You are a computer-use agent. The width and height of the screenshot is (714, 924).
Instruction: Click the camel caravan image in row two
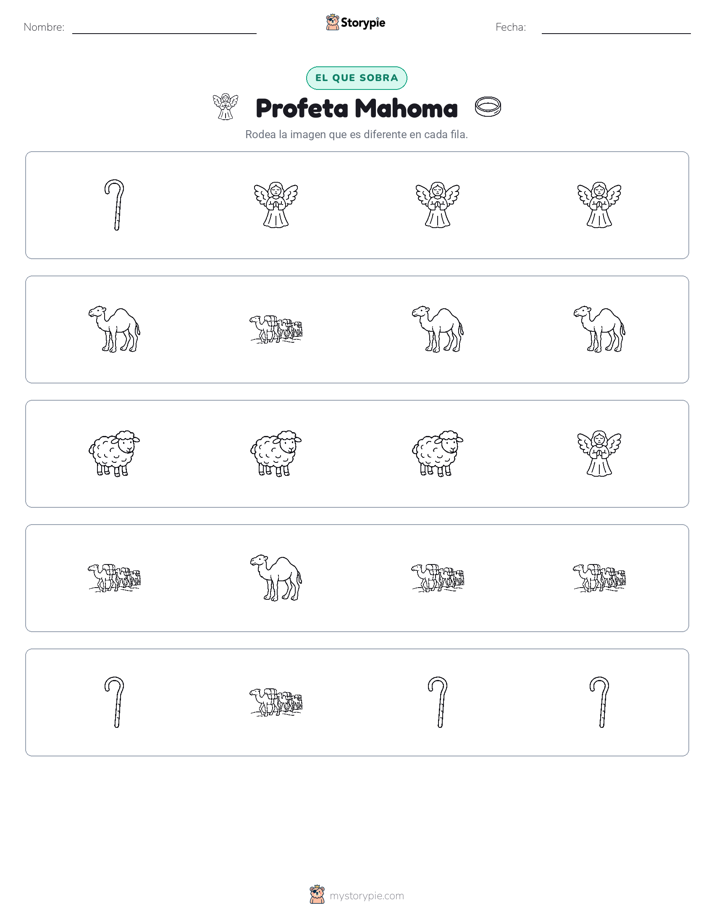tap(276, 329)
